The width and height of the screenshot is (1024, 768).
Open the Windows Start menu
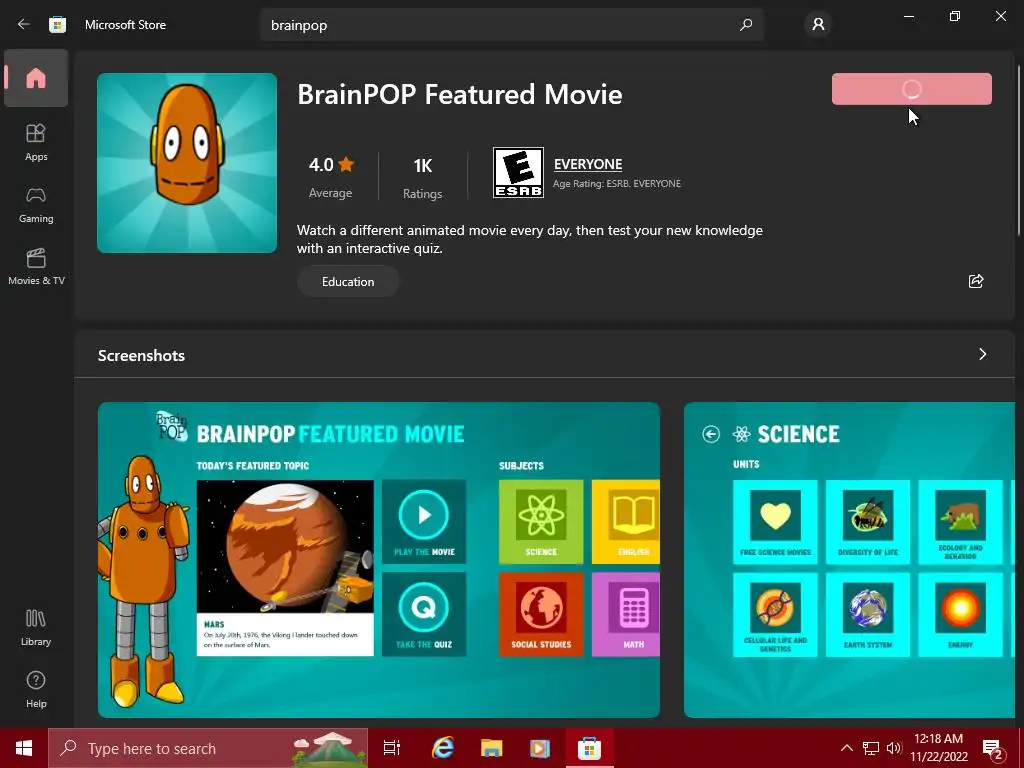tap(24, 748)
